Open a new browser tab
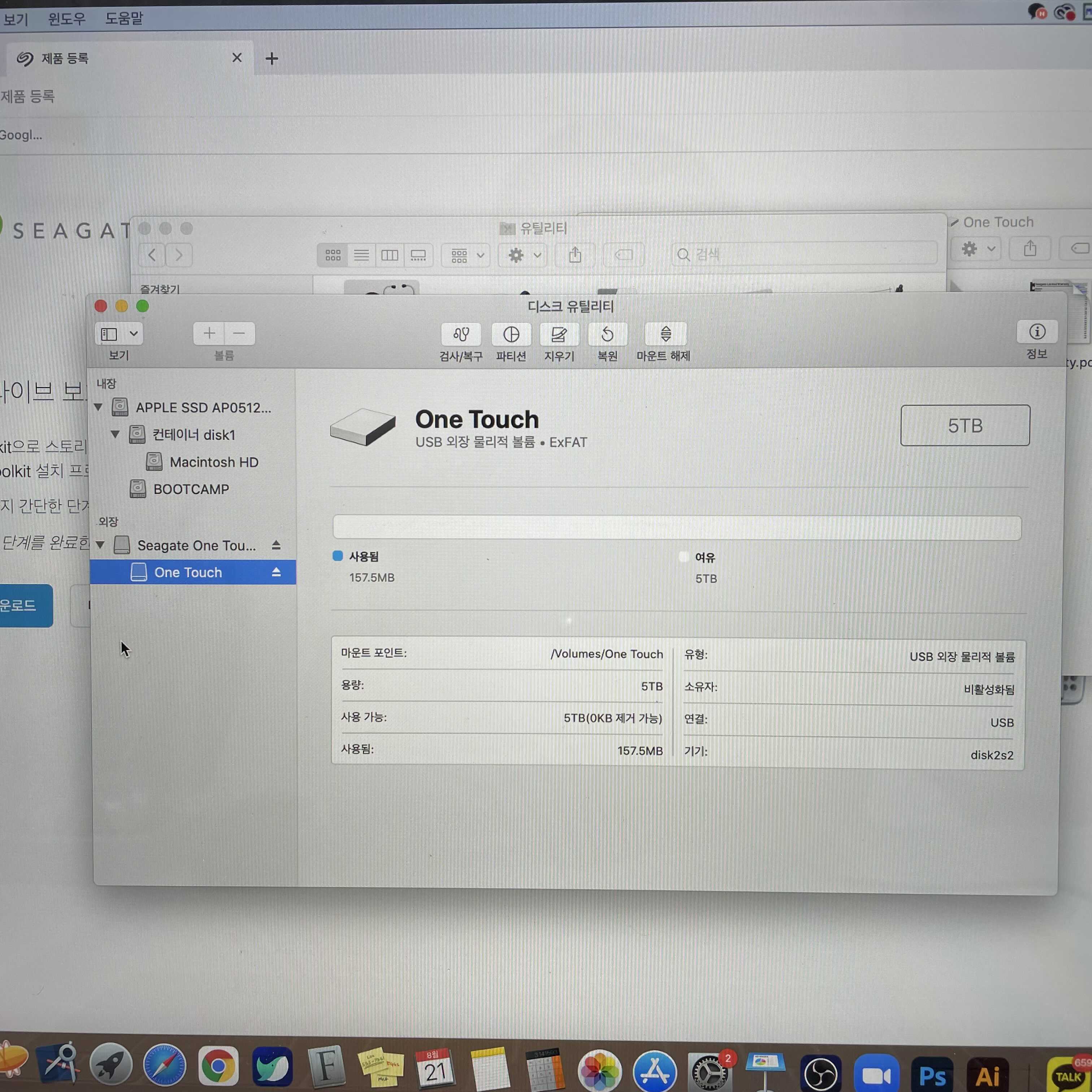The image size is (1092, 1092). pyautogui.click(x=272, y=58)
